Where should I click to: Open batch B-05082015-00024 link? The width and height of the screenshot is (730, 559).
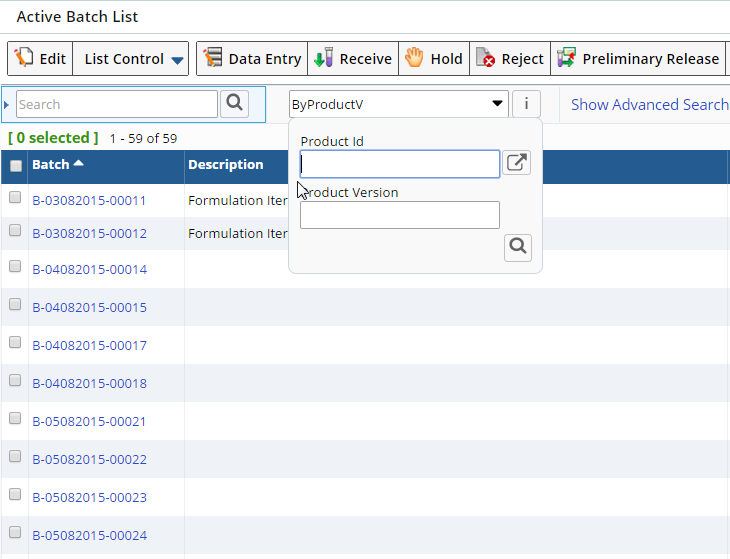point(89,536)
